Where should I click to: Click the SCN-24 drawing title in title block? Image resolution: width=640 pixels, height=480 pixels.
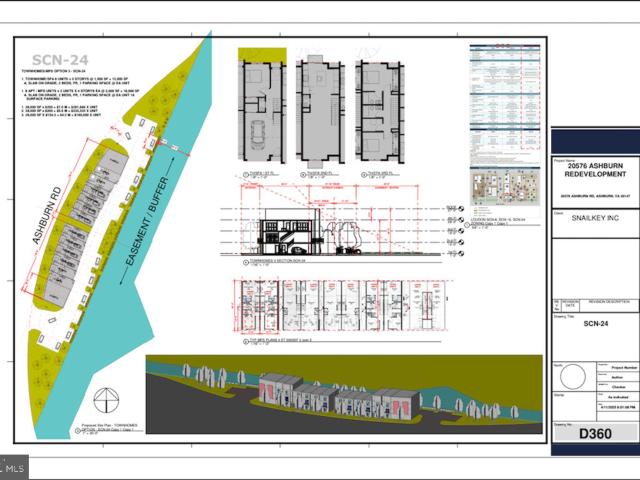pos(594,323)
